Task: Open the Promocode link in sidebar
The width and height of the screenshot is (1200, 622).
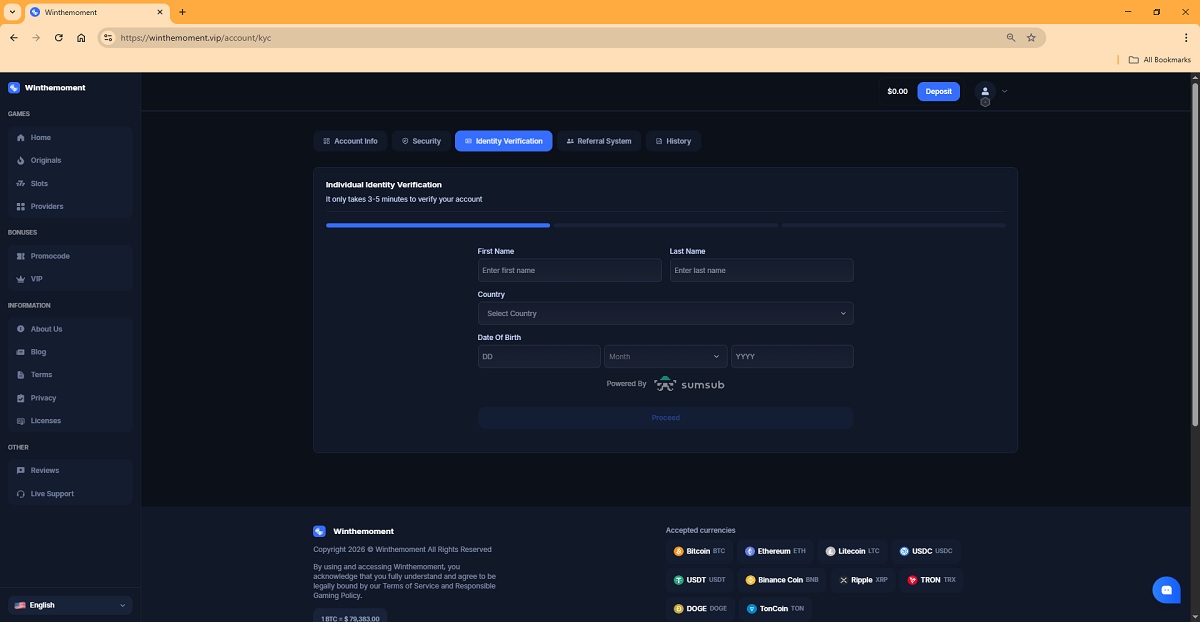Action: point(49,256)
